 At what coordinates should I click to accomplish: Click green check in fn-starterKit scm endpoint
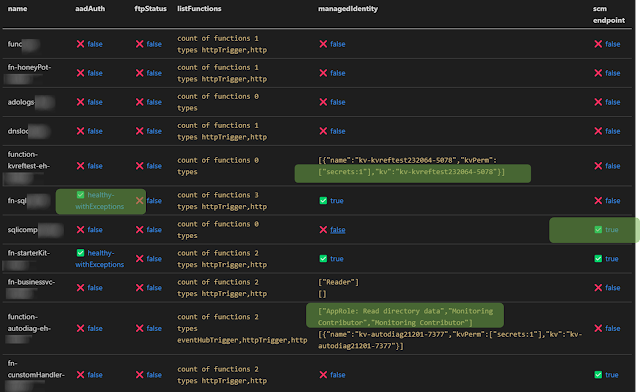pyautogui.click(x=598, y=258)
